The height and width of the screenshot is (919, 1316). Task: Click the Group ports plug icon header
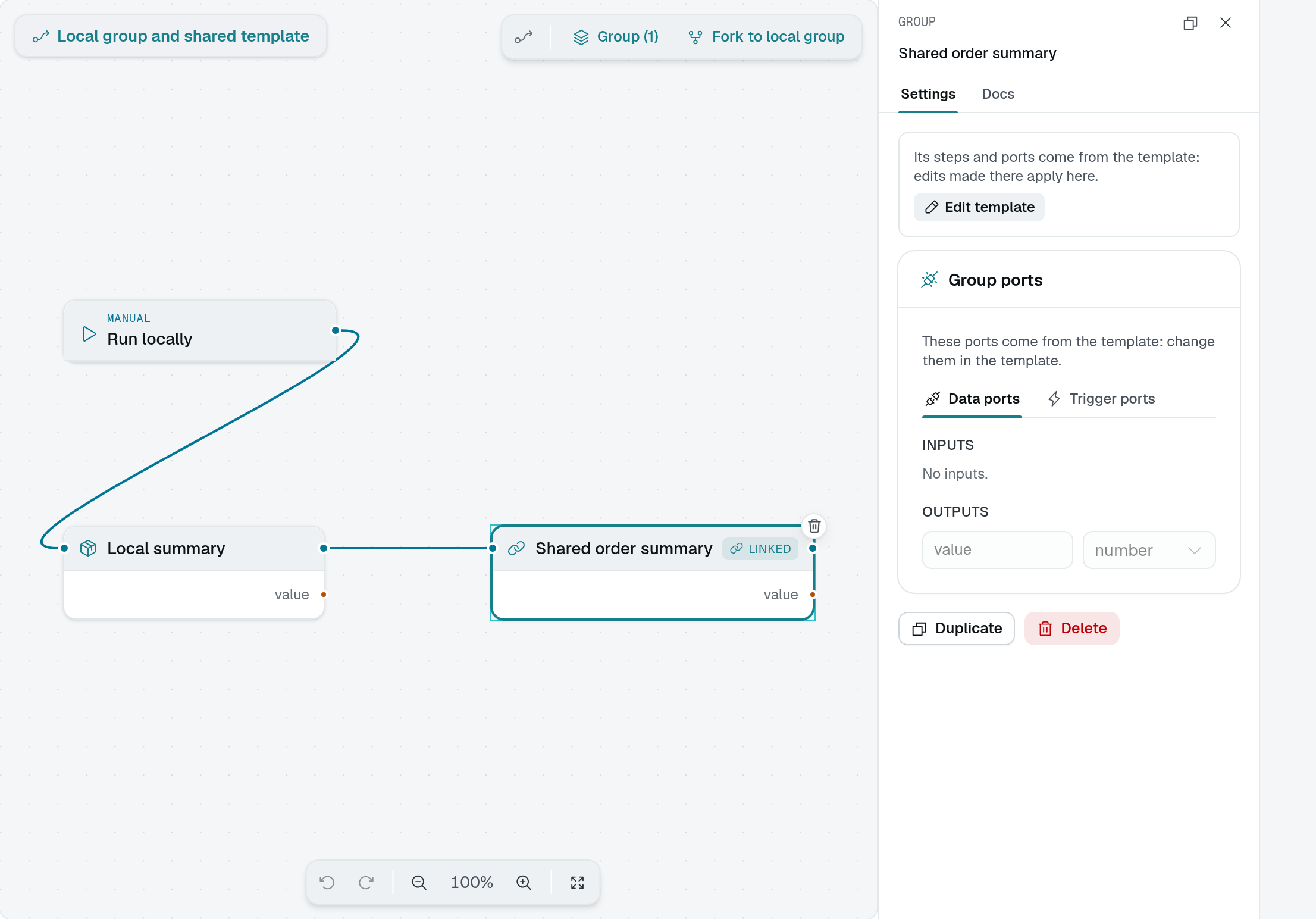[929, 280]
